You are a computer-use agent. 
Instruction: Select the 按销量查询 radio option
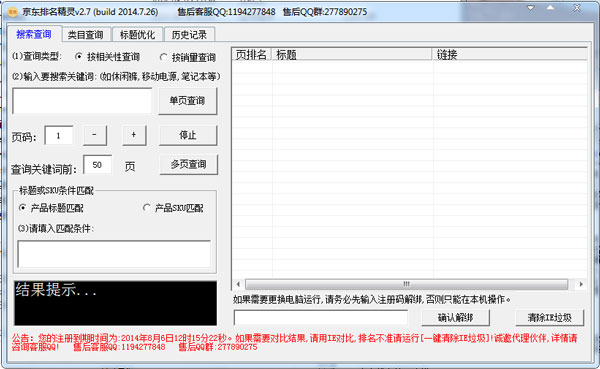point(188,57)
